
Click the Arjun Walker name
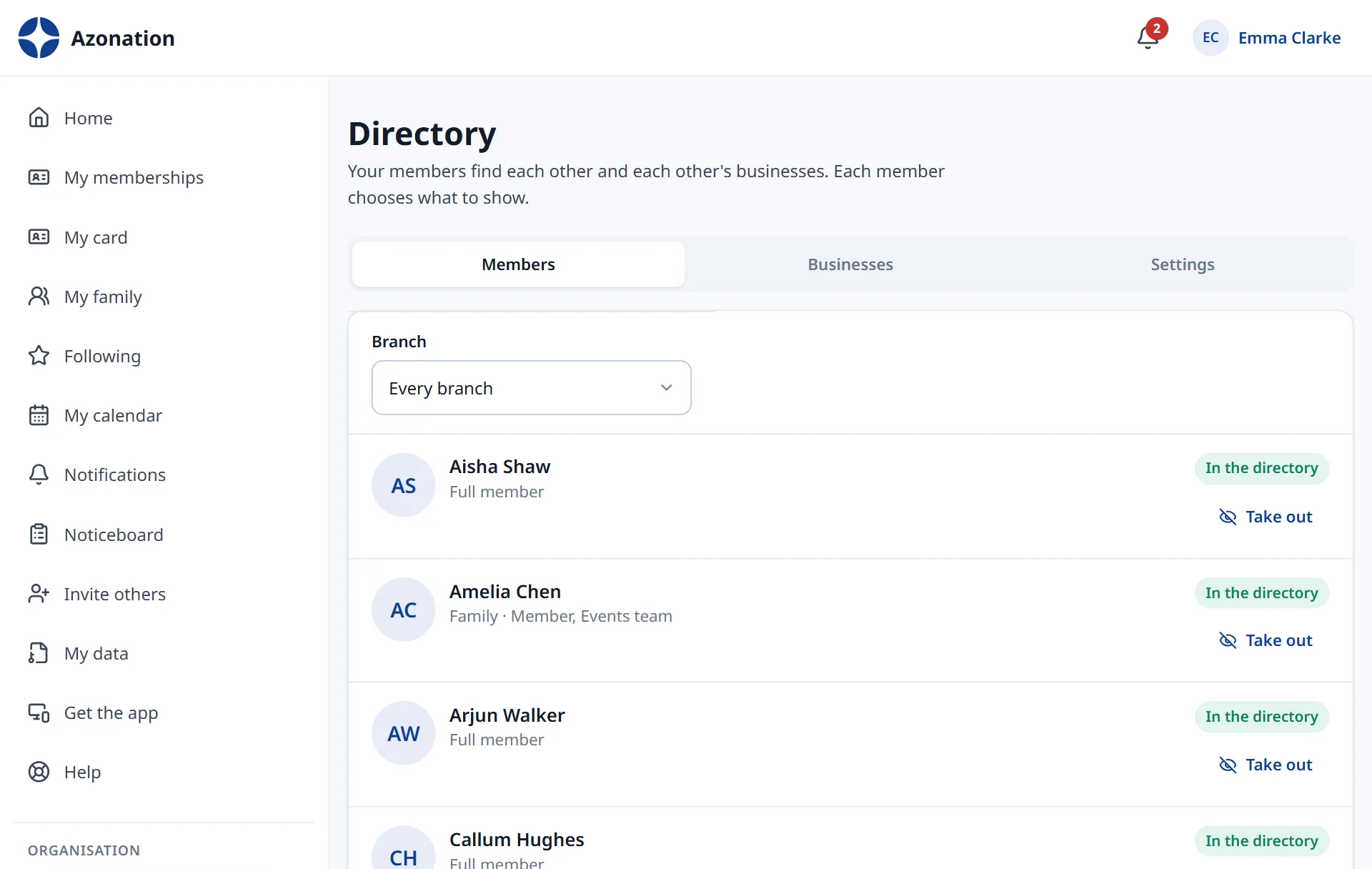(x=507, y=715)
